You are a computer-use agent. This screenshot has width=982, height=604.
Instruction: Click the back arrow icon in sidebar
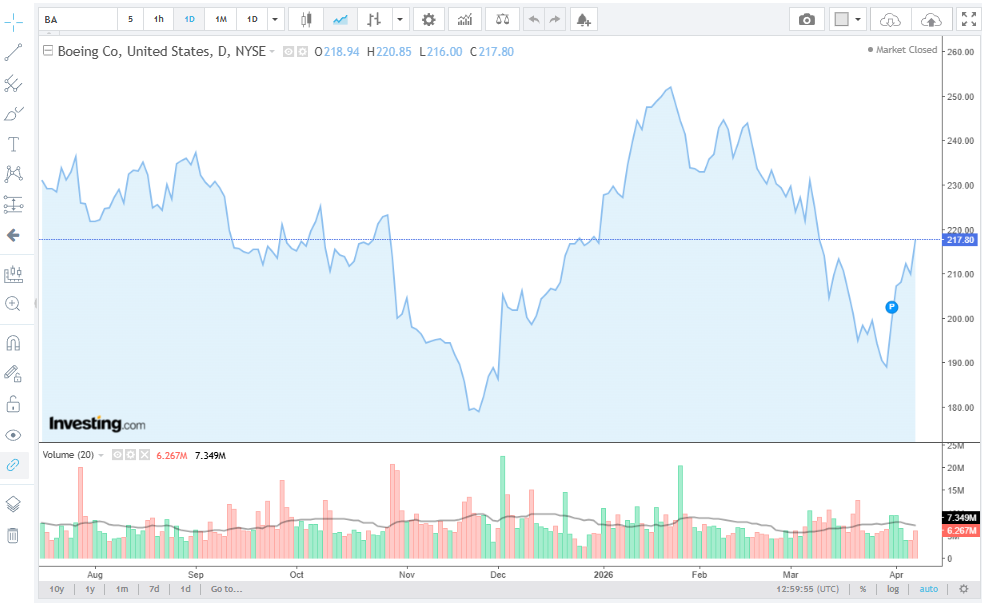(13, 236)
